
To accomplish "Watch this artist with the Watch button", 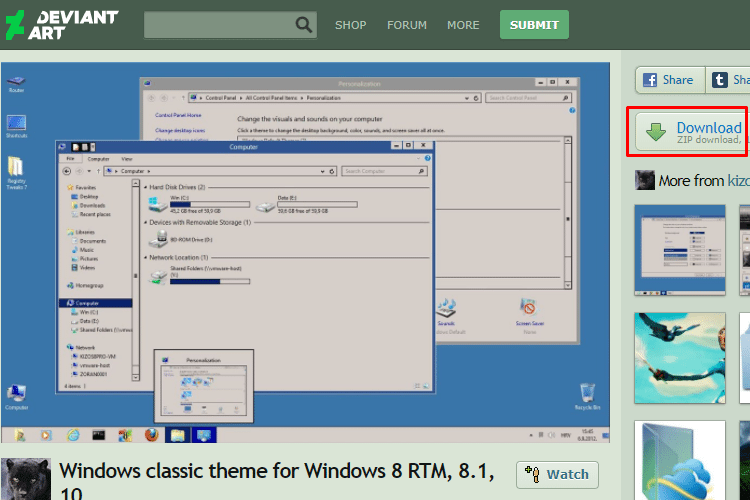I will click(557, 475).
